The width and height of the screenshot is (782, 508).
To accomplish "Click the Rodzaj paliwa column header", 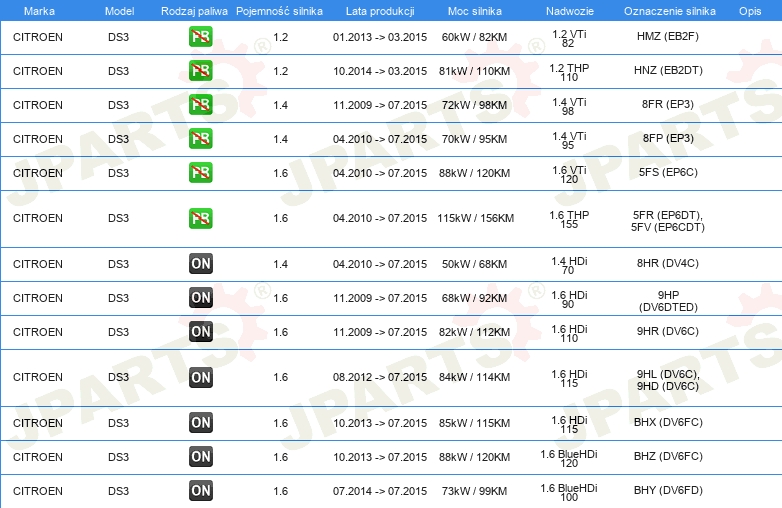I will click(x=194, y=11).
